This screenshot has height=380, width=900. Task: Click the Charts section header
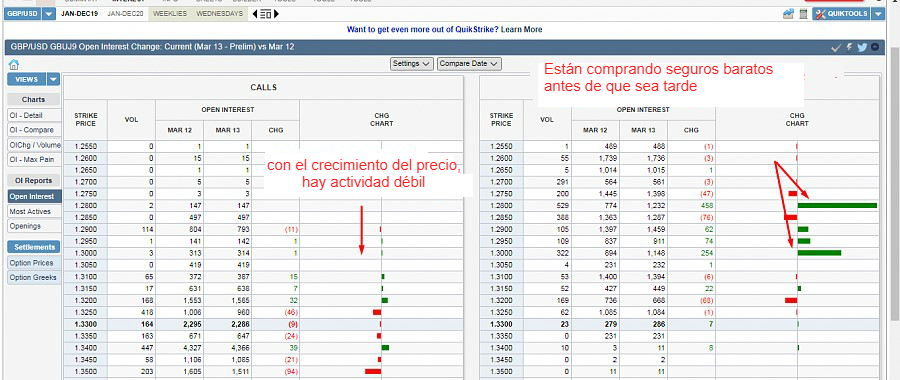[34, 99]
